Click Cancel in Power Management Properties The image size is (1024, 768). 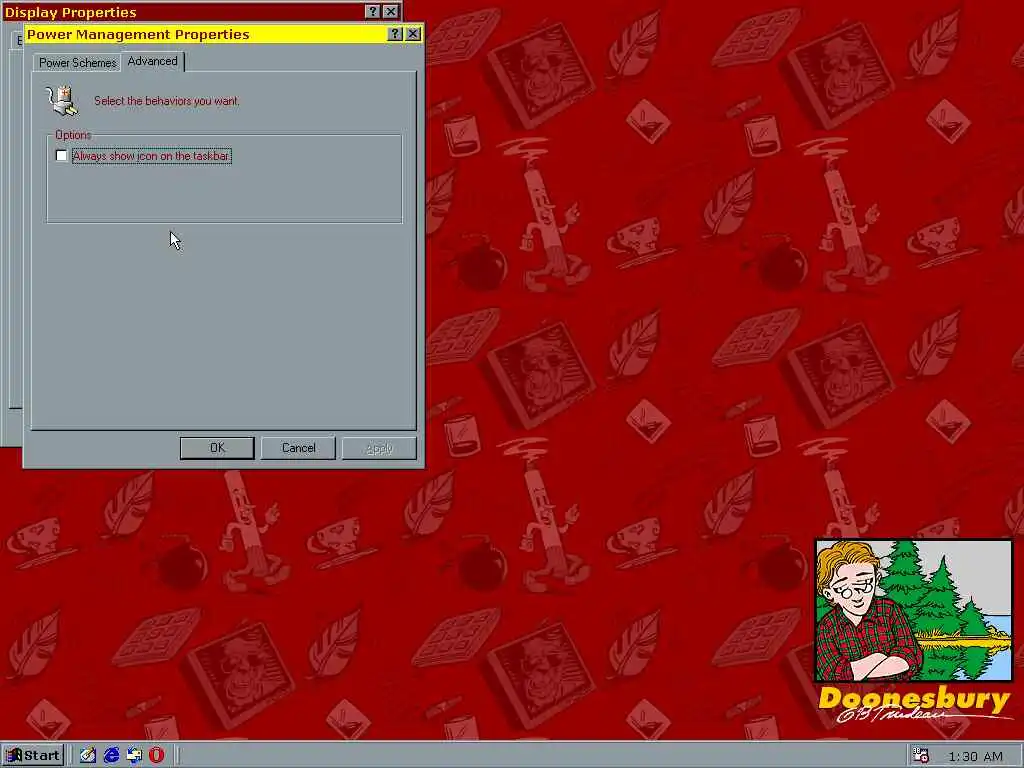coord(298,448)
